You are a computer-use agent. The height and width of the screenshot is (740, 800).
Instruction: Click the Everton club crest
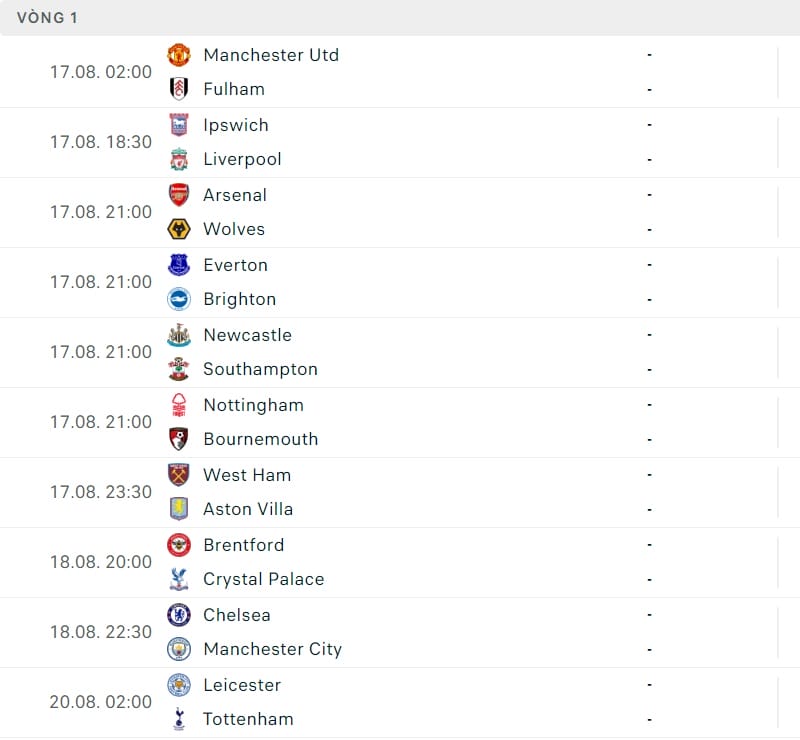point(179,265)
